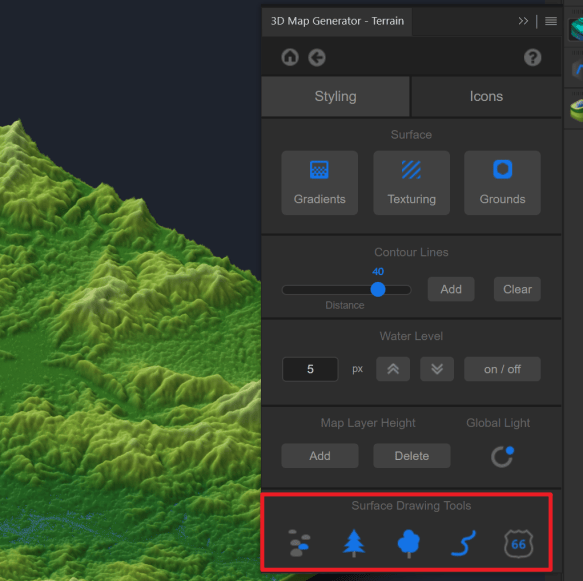
Task: Lower water level with down chevrons
Action: (x=437, y=369)
